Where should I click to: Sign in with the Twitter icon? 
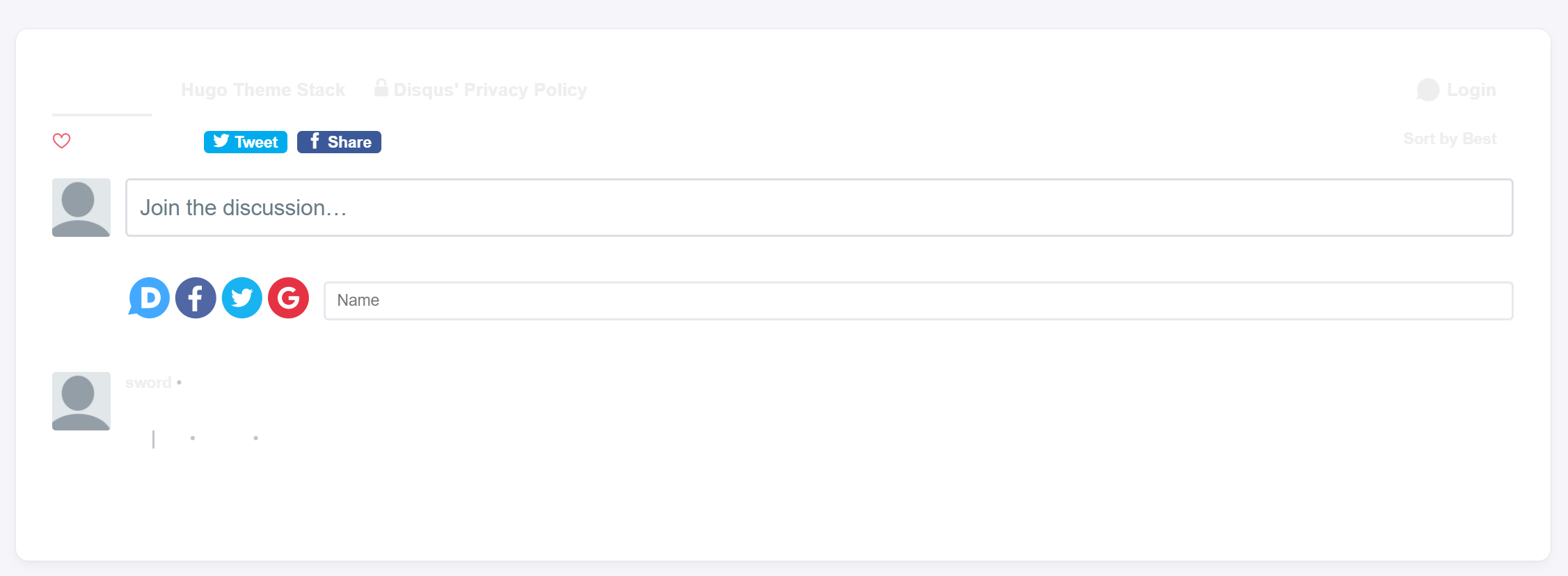[x=242, y=298]
